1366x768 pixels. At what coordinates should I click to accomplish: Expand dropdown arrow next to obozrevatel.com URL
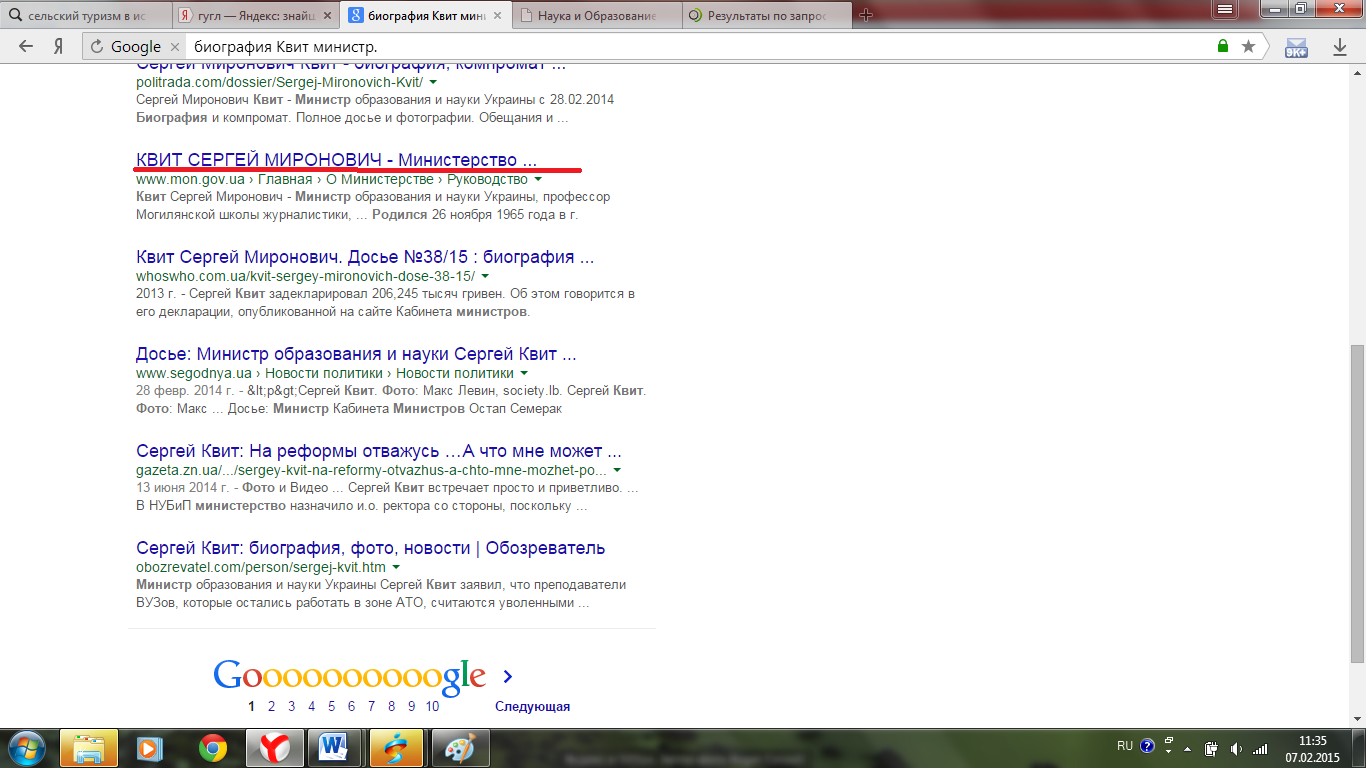[396, 567]
